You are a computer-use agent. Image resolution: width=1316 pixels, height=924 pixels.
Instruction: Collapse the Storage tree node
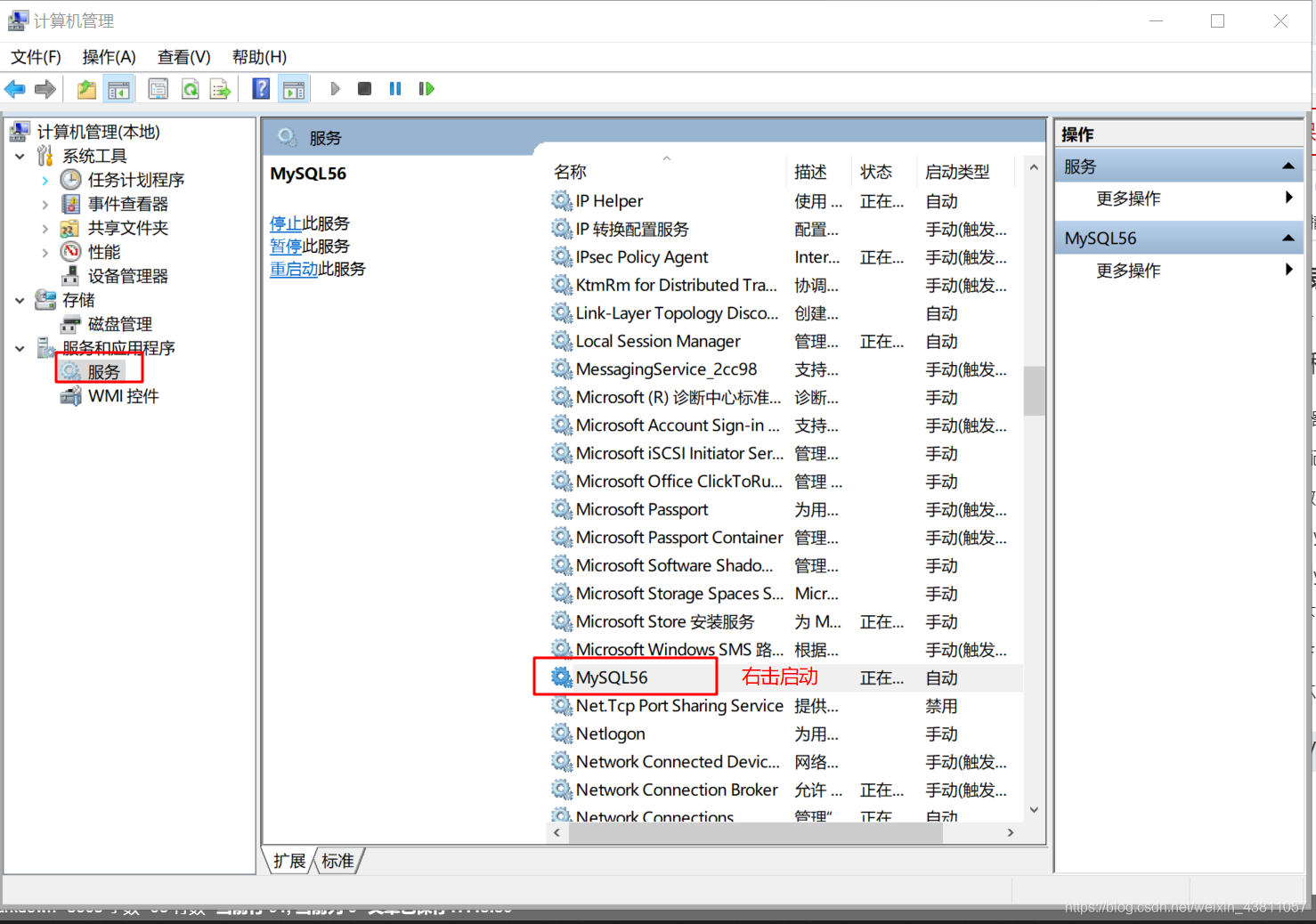point(20,300)
